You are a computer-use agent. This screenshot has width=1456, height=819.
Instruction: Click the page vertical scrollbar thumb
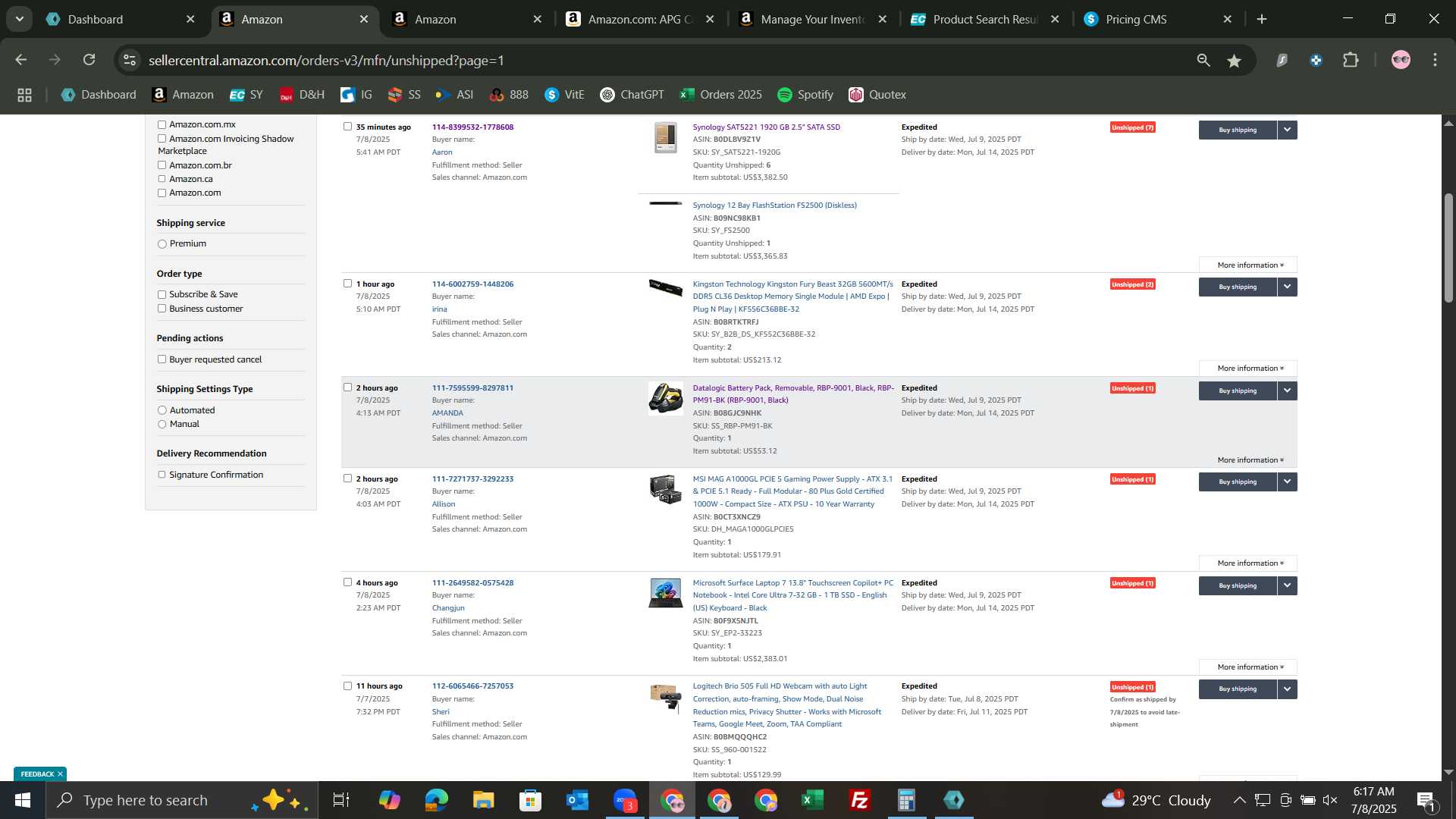1448,248
